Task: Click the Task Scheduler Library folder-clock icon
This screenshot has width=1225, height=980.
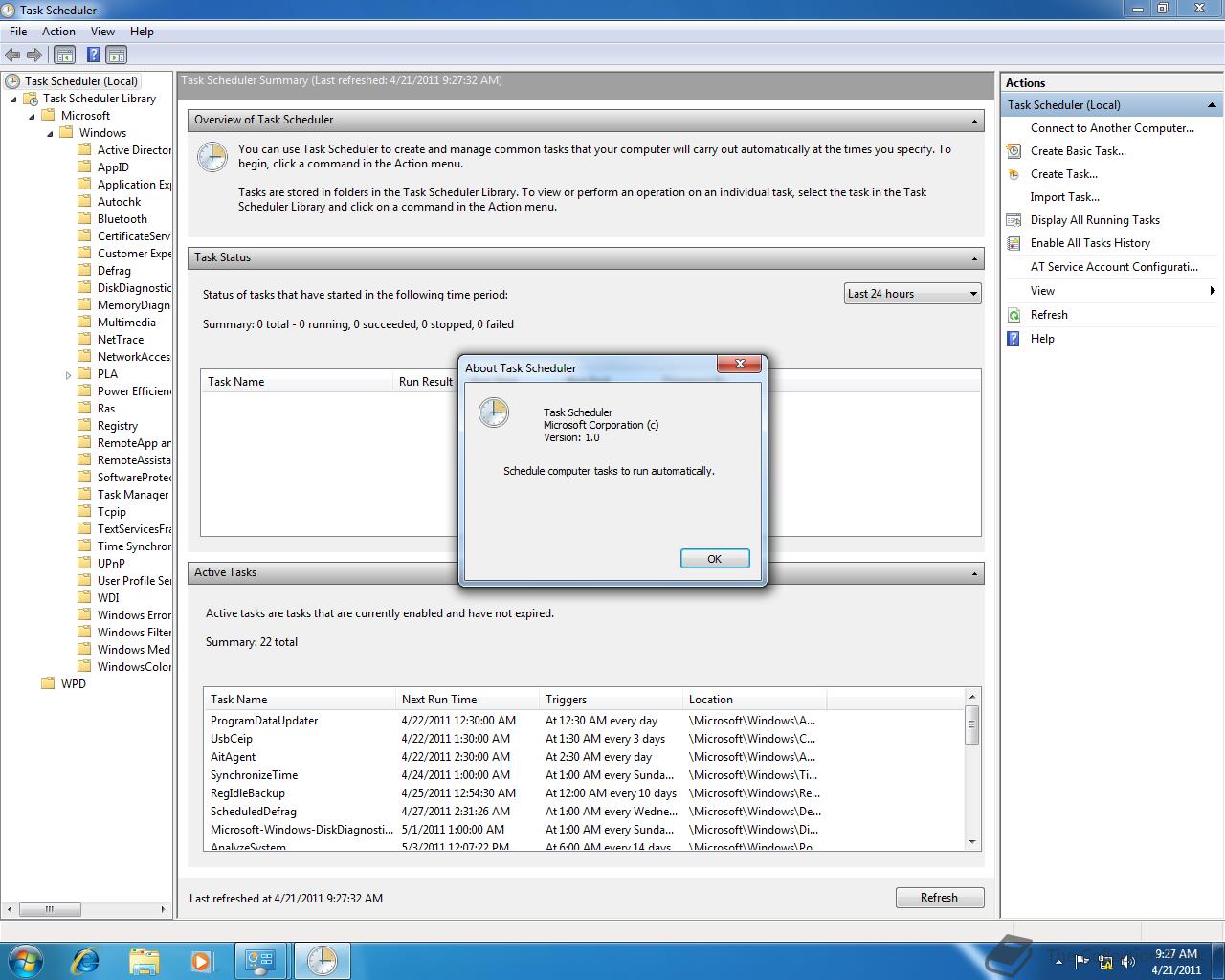Action: coord(31,99)
